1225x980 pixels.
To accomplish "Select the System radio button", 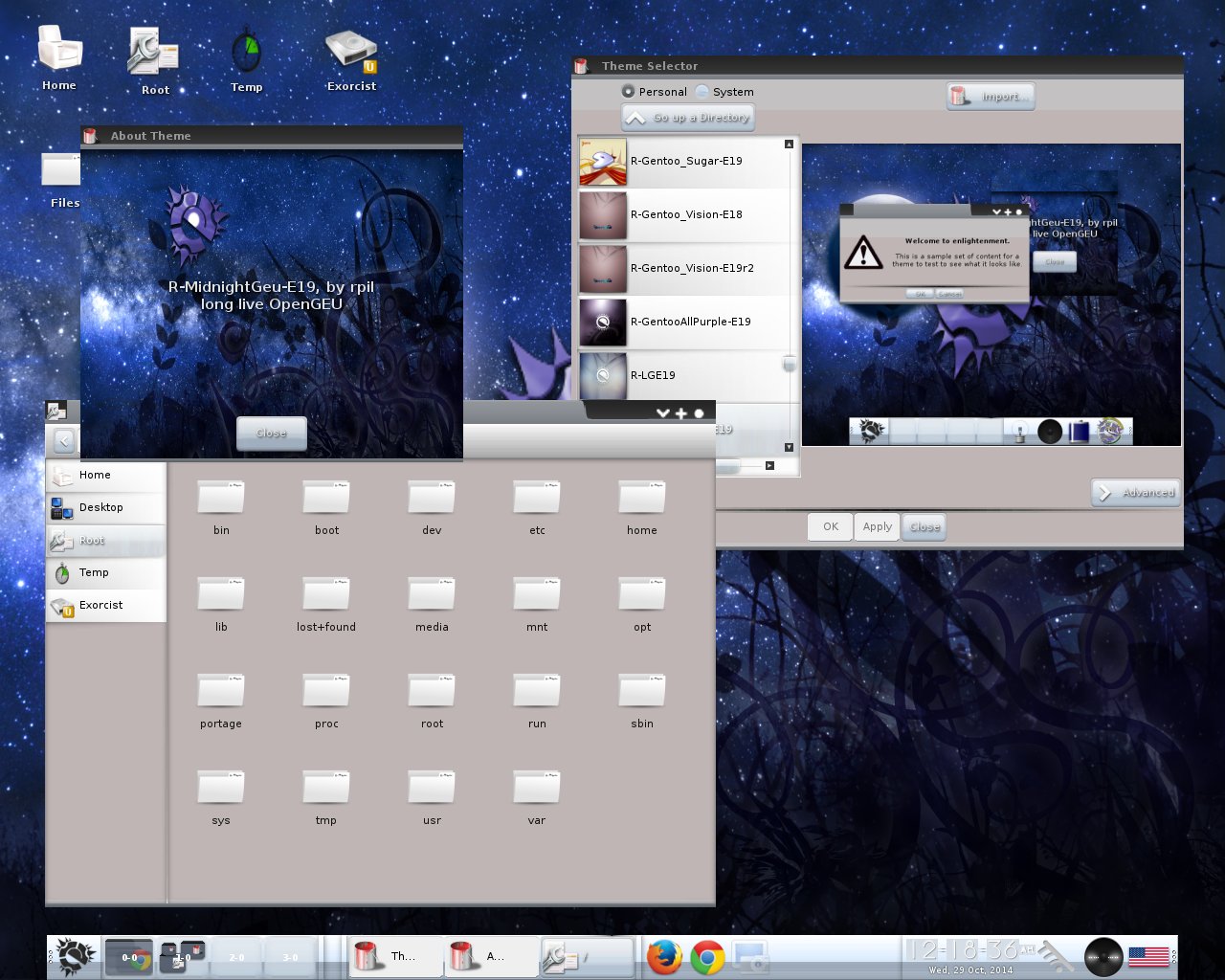I will pos(724,92).
